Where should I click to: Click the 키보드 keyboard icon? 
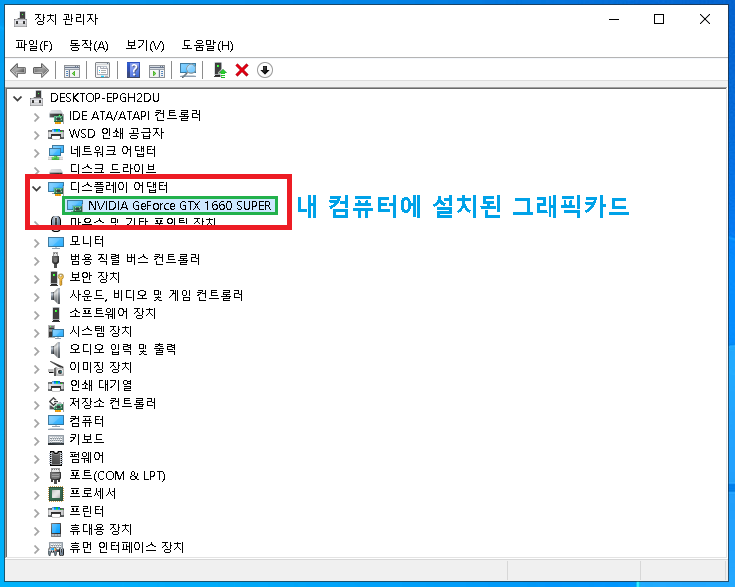click(56, 440)
